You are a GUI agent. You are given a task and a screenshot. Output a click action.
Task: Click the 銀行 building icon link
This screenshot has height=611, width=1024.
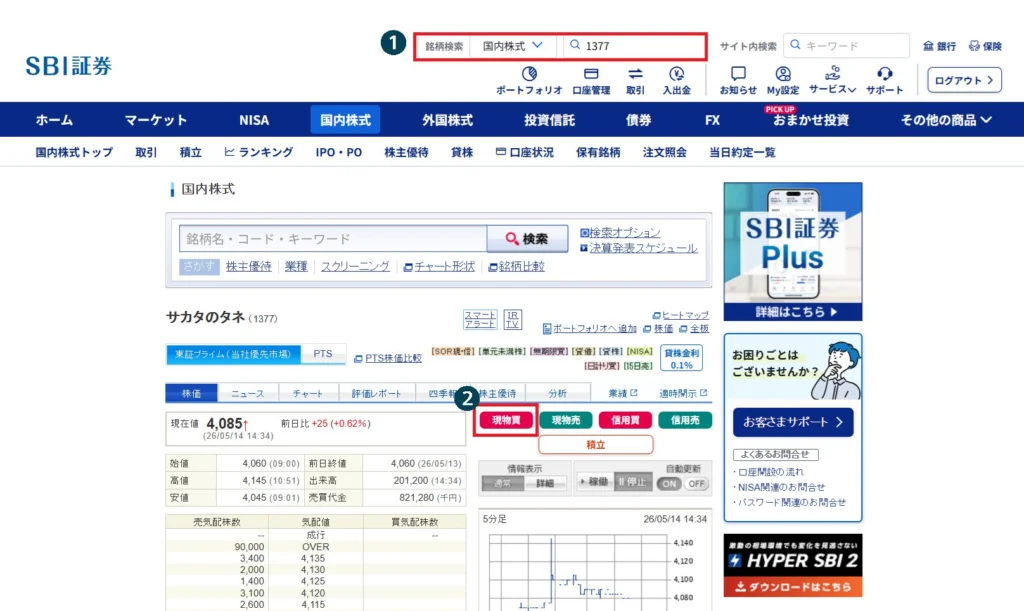[x=939, y=46]
